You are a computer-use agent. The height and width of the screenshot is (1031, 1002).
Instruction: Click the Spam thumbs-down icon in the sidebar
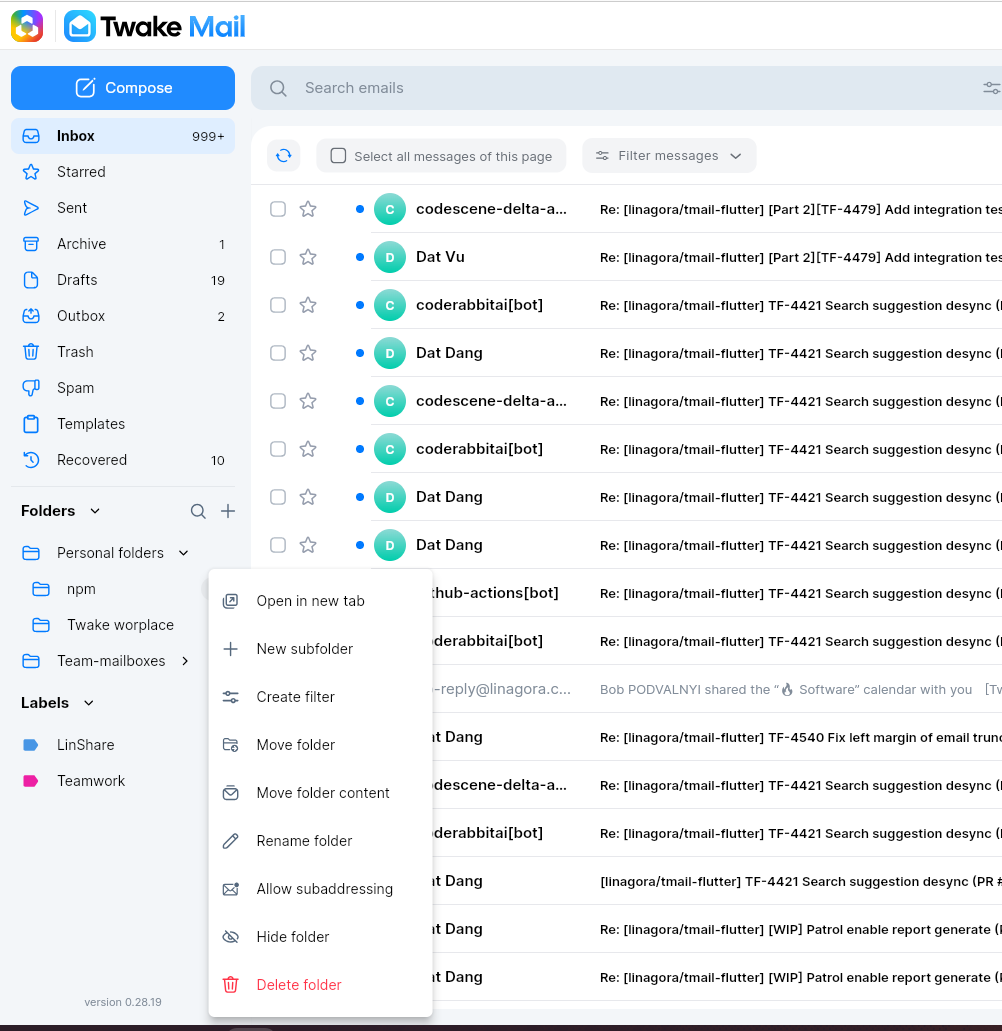pos(31,388)
